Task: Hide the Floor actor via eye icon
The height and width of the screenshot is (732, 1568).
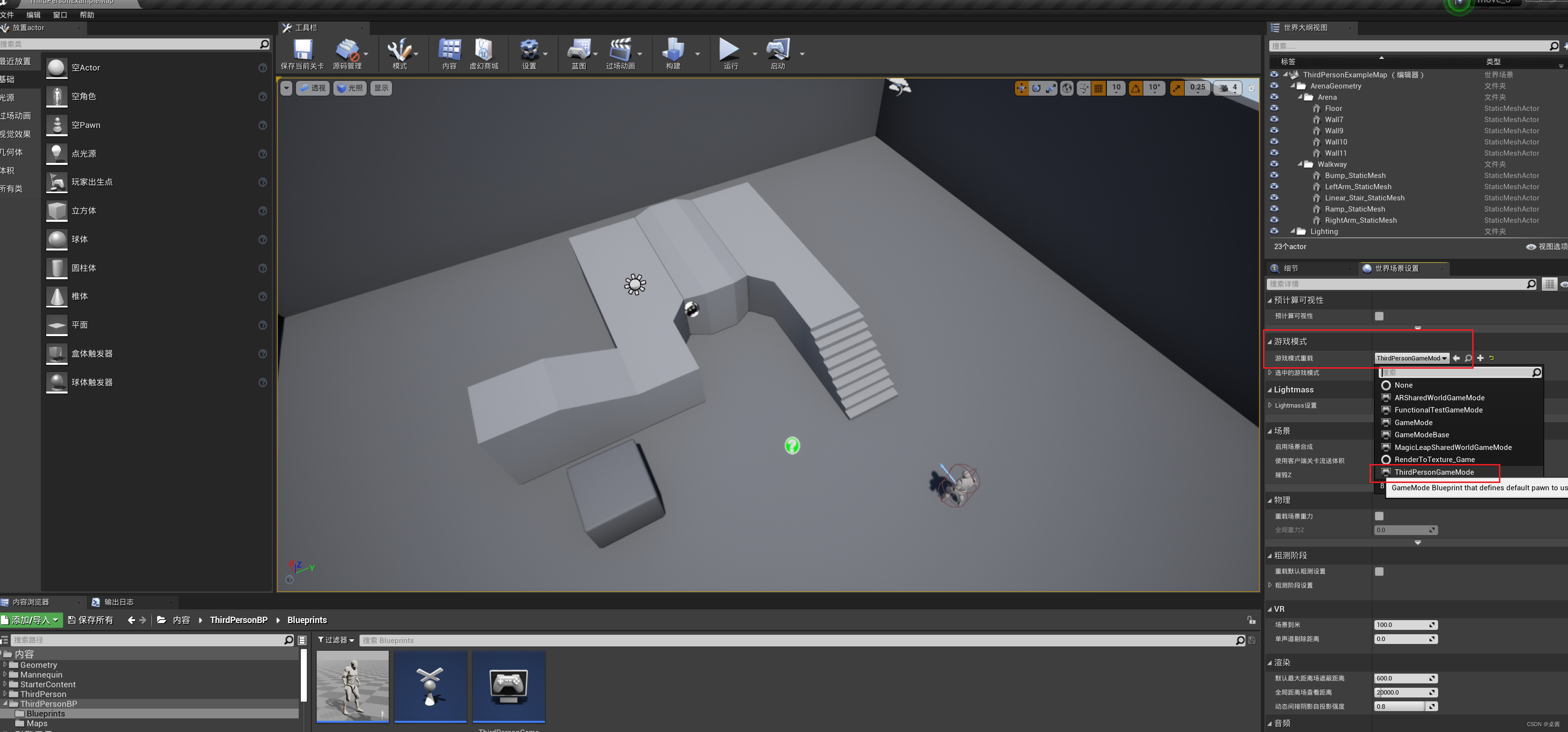Action: point(1274,108)
